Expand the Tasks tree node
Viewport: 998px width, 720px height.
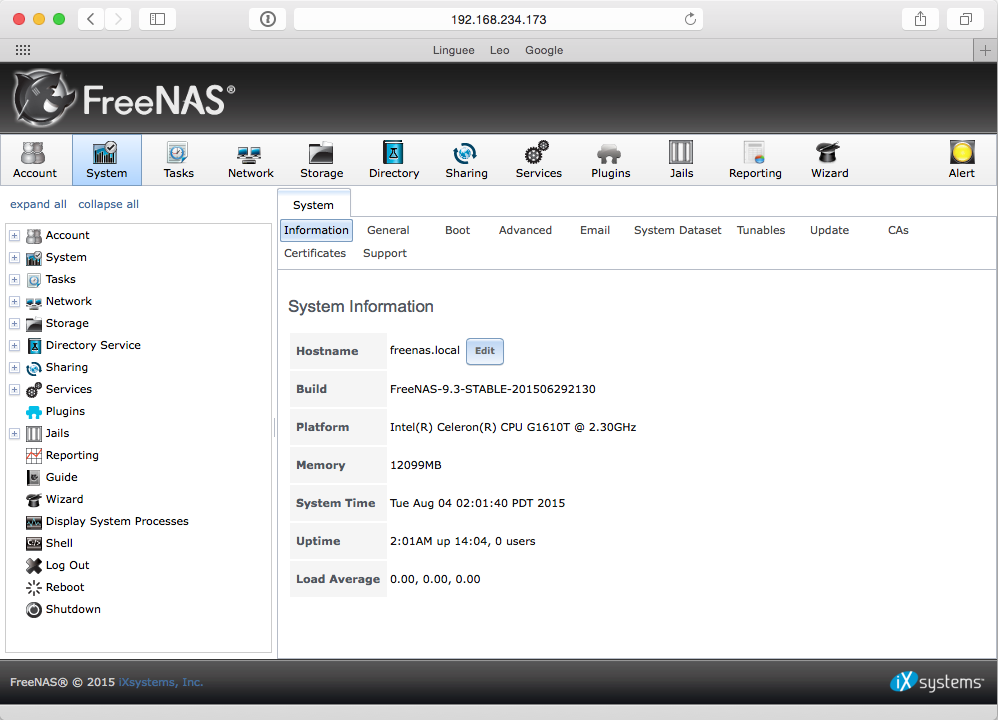tap(14, 279)
